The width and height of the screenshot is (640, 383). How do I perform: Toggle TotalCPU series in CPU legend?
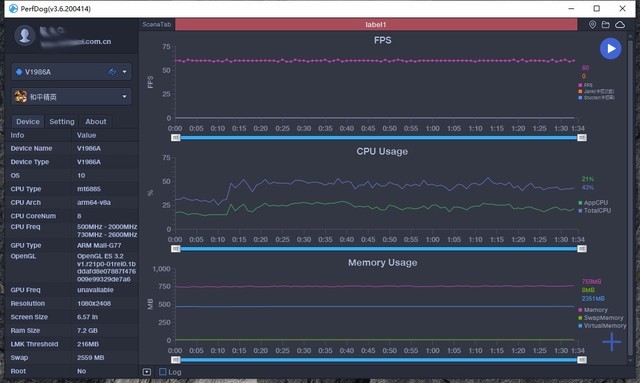595,210
